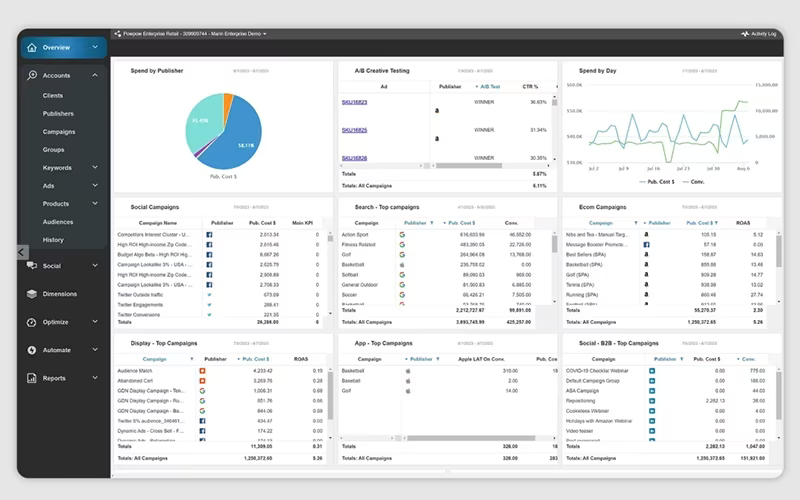The image size is (800, 500).
Task: Select the Repositioning campaign row
Action: [x=669, y=401]
